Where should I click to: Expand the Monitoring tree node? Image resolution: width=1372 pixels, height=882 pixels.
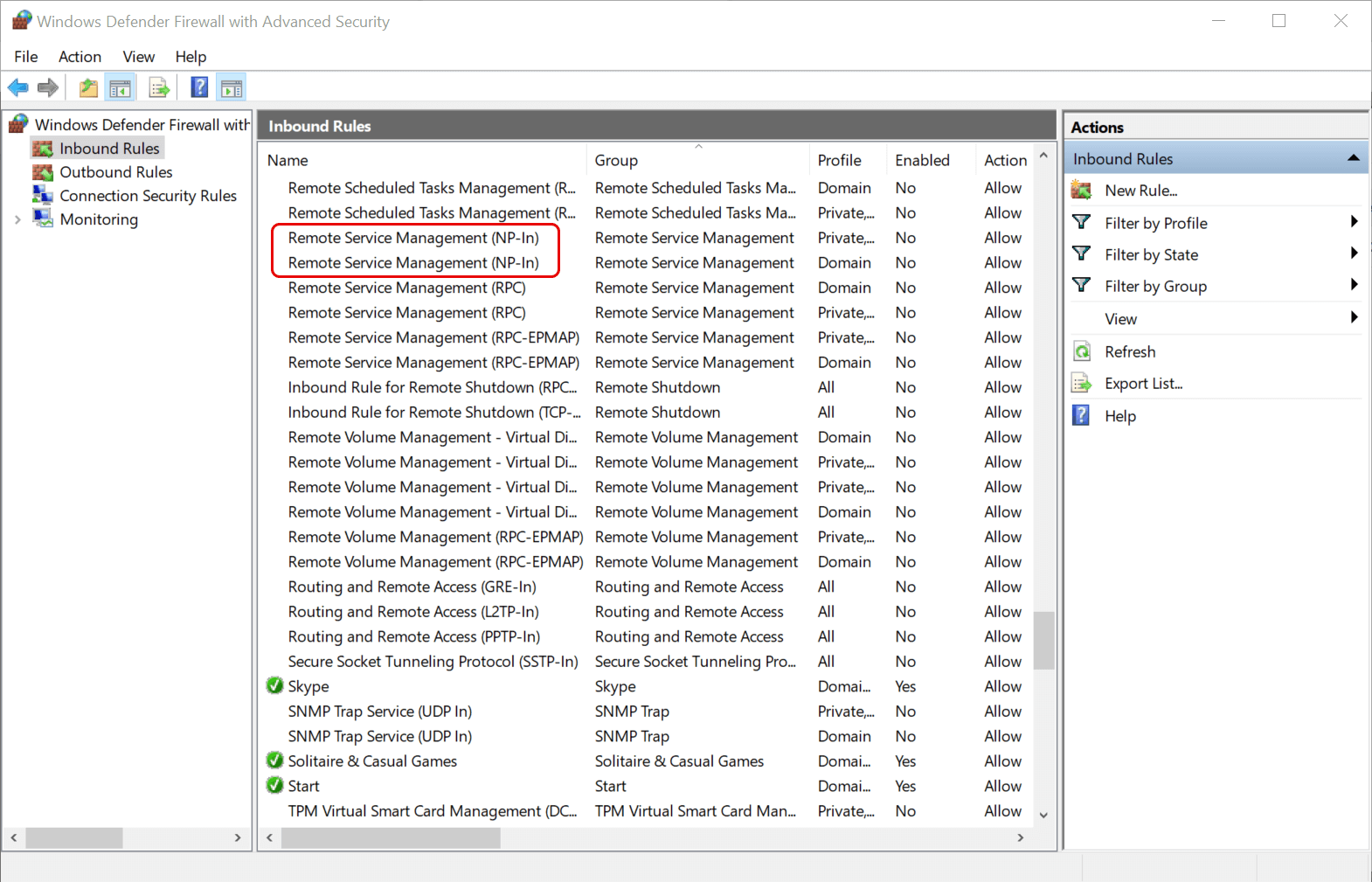(x=17, y=219)
